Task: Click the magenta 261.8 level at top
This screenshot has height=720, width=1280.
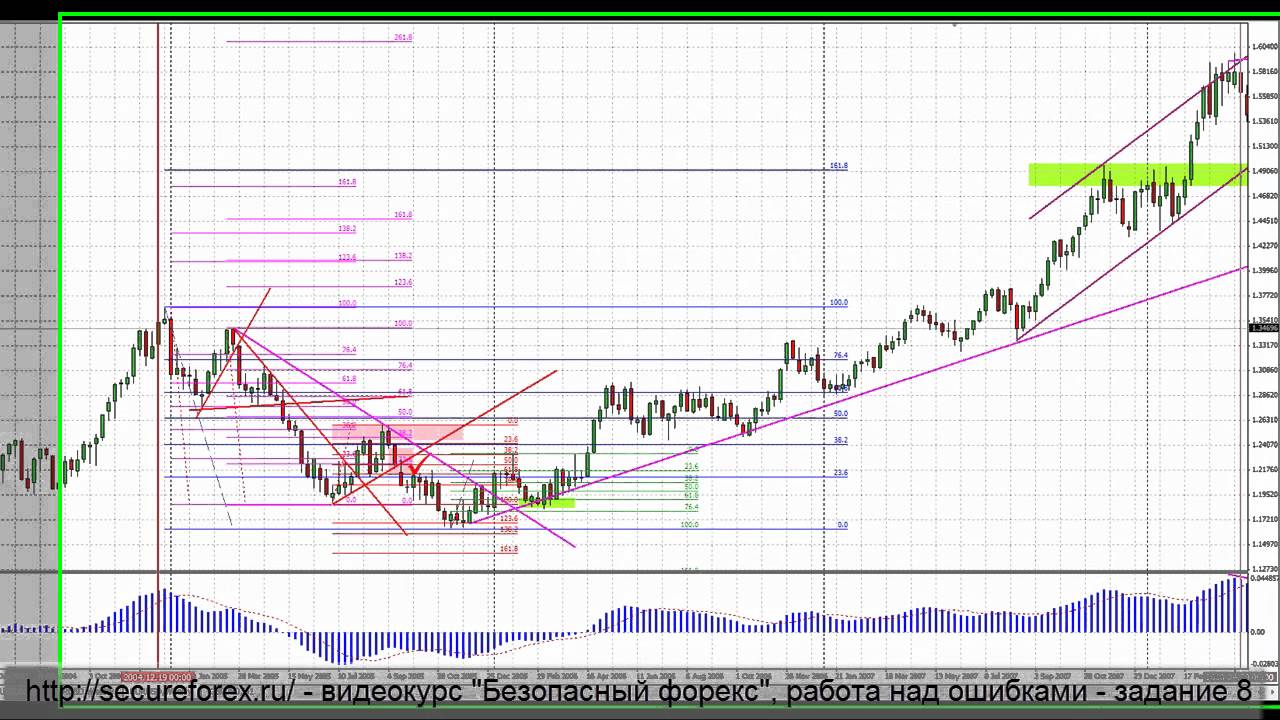Action: click(x=403, y=37)
